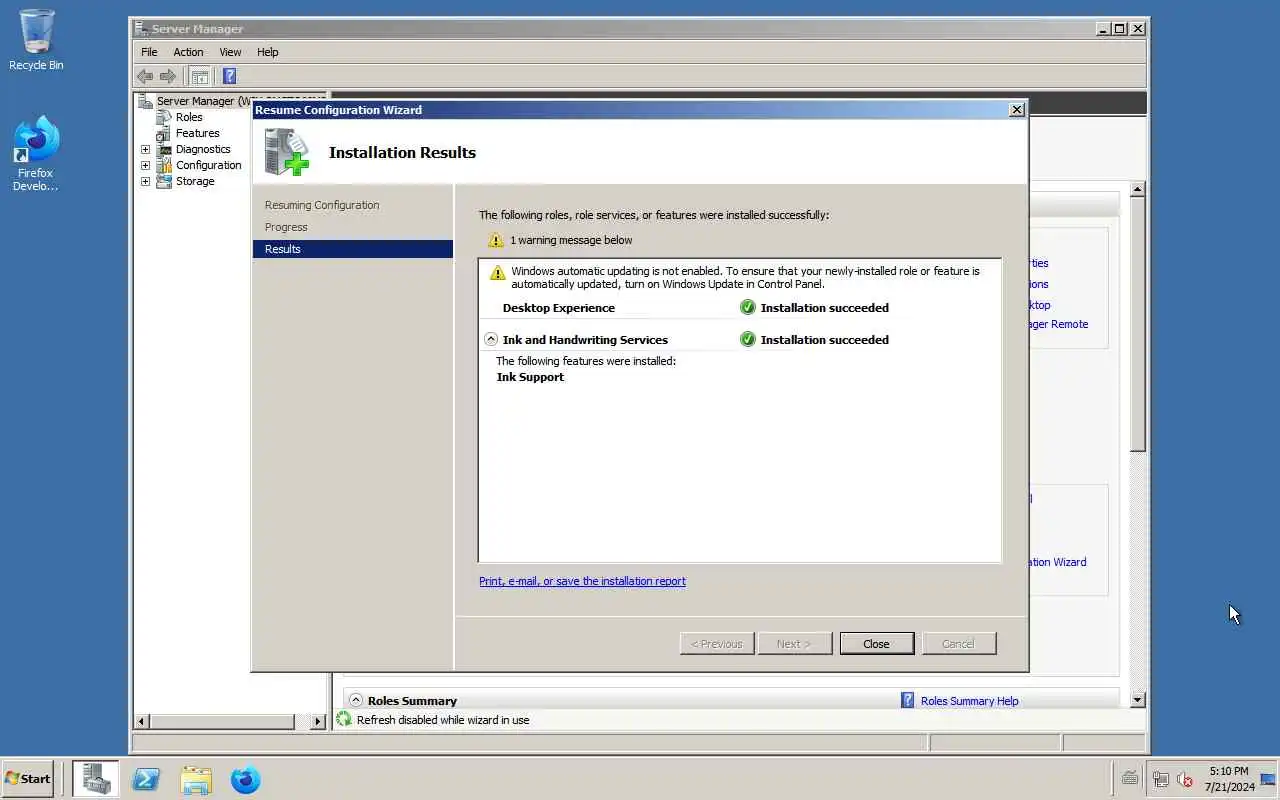Select the Diagnostics node in tree
The height and width of the screenshot is (800, 1280).
coord(203,149)
